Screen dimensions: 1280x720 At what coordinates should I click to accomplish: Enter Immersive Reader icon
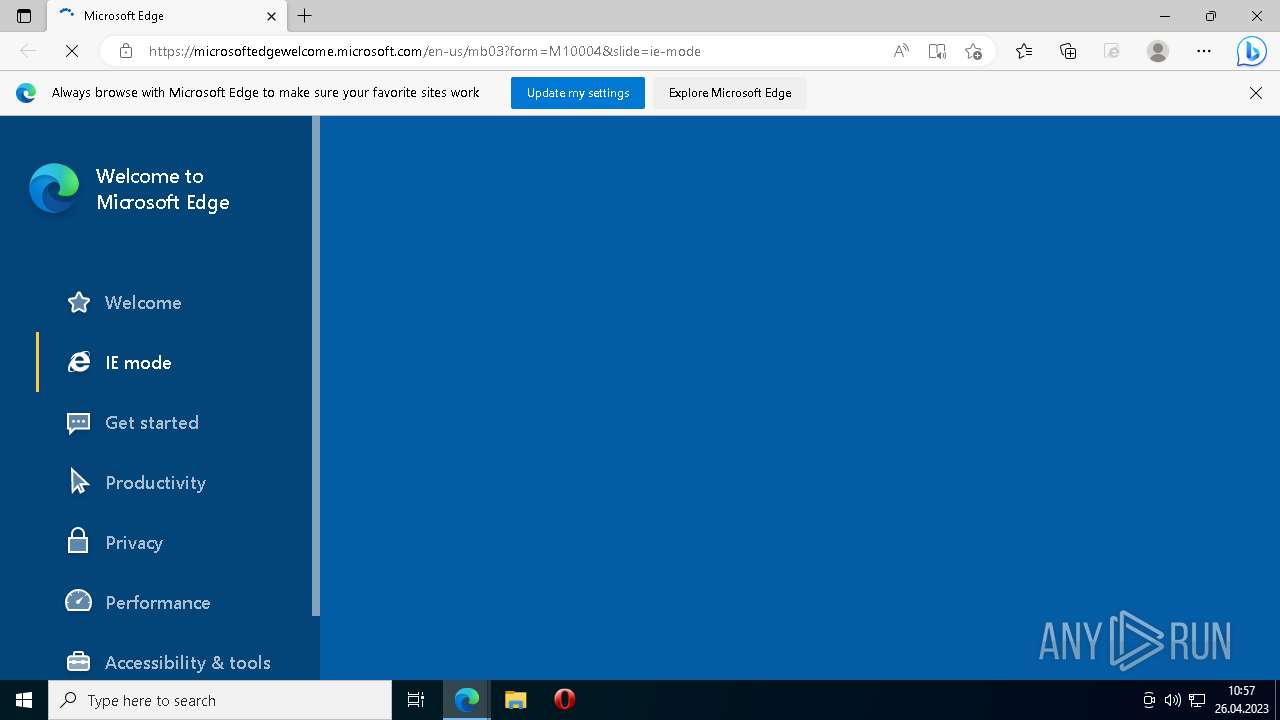coord(937,51)
